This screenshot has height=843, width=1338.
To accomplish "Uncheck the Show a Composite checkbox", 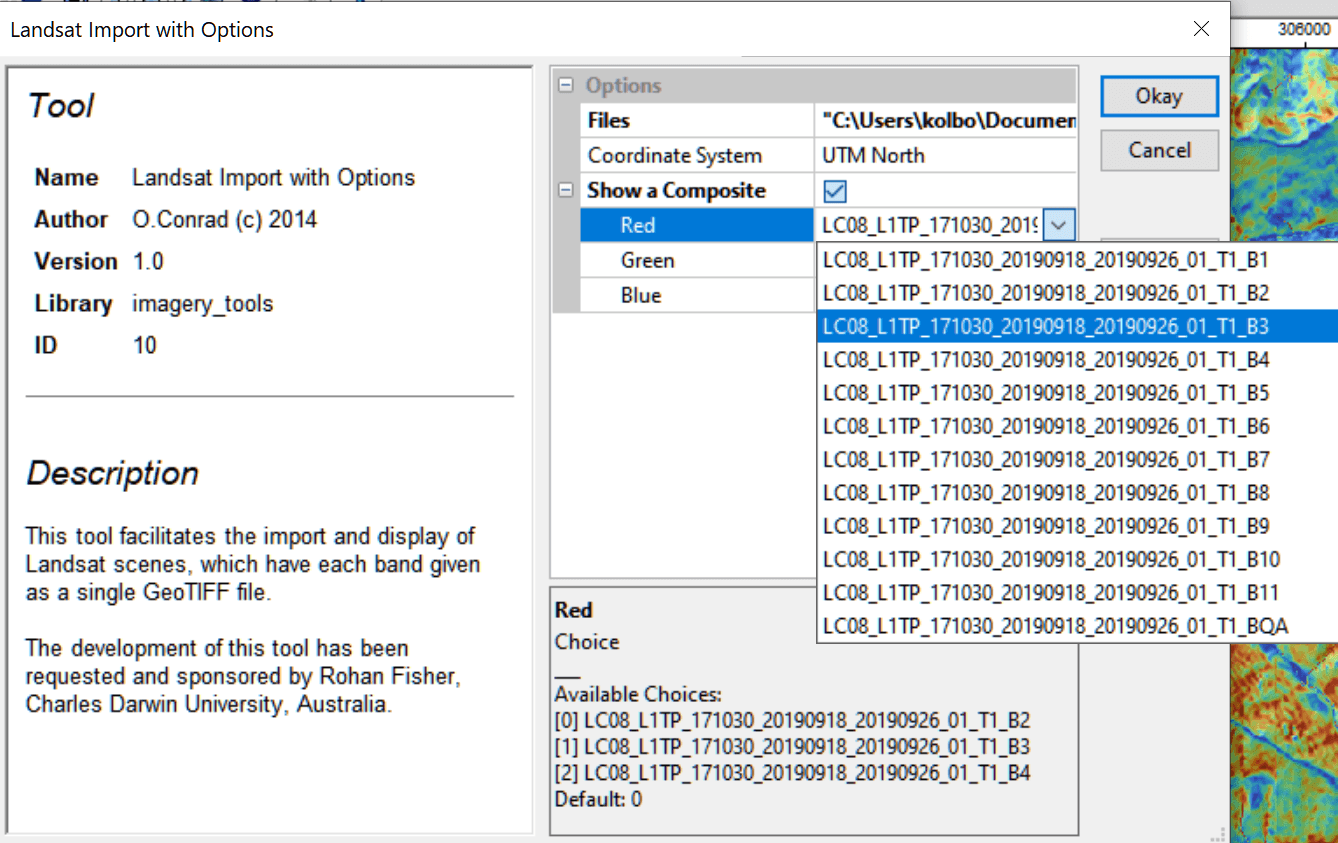I will point(834,191).
